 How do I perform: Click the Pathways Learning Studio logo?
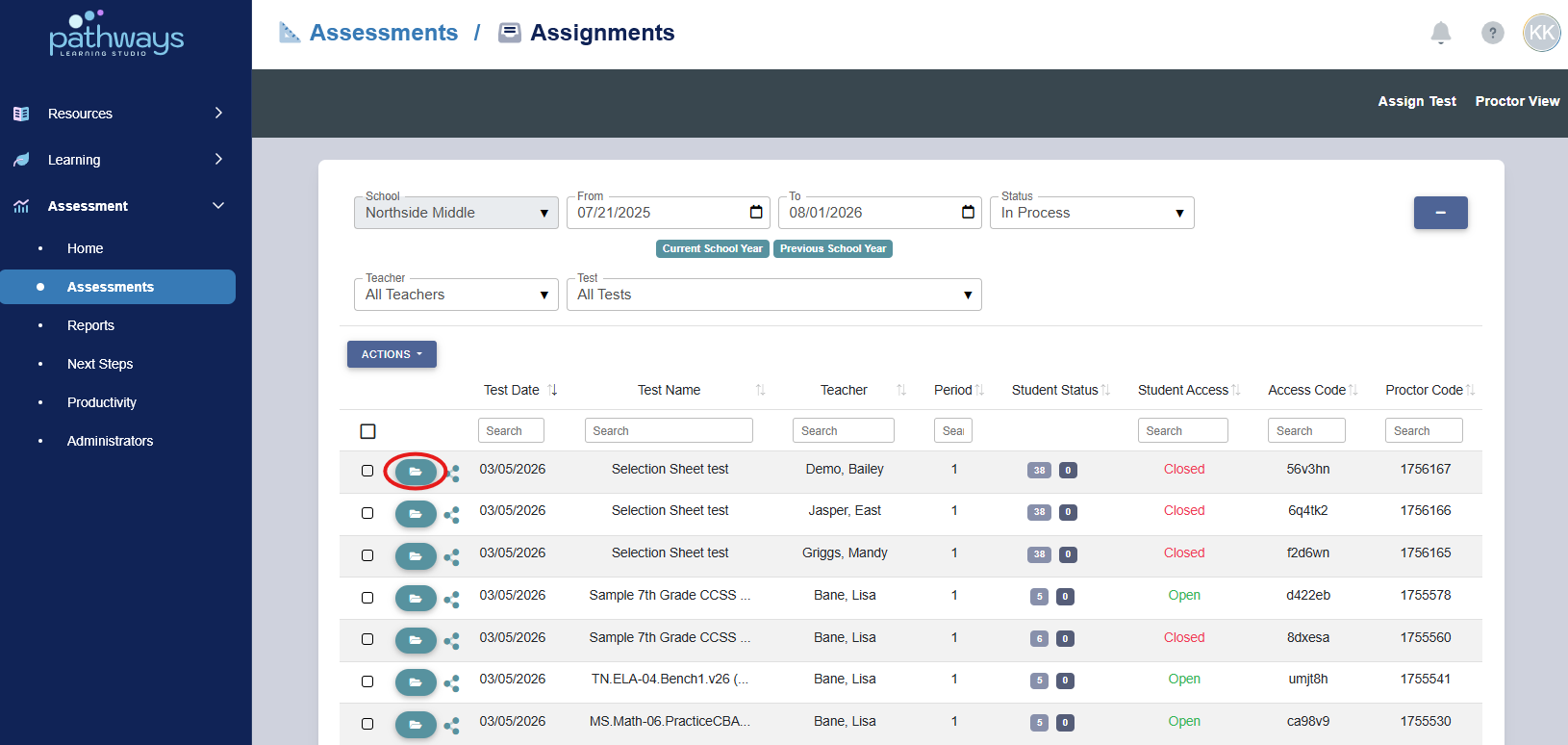116,35
